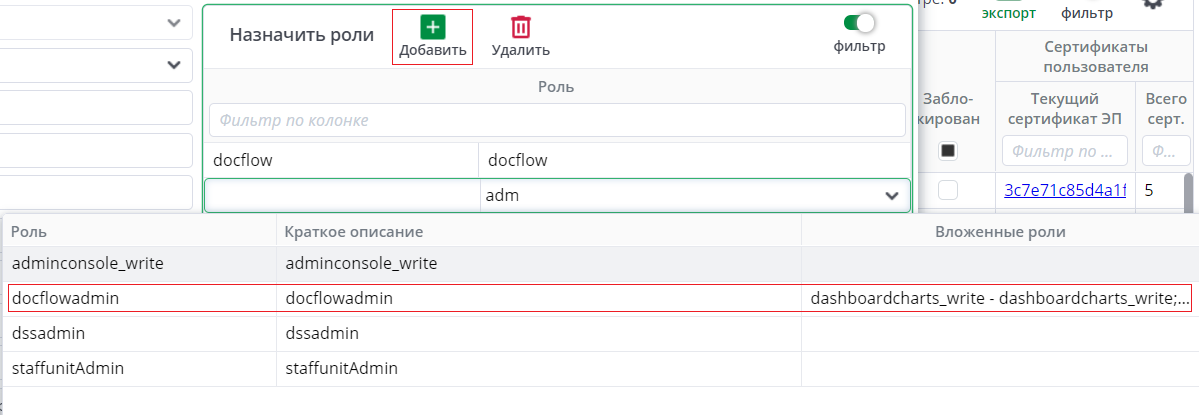
Task: Click the existing docflow role row
Action: tap(341, 160)
